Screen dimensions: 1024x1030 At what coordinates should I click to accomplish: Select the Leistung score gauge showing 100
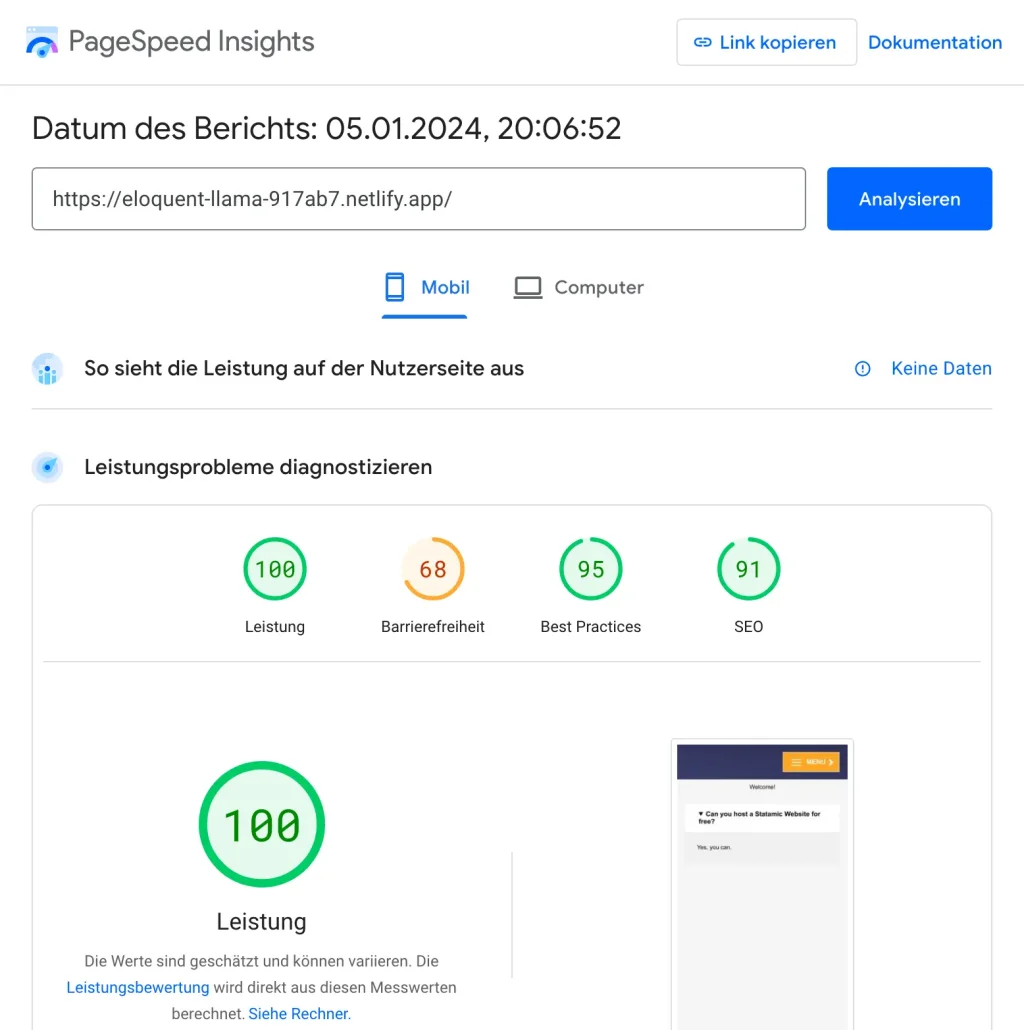tap(274, 569)
